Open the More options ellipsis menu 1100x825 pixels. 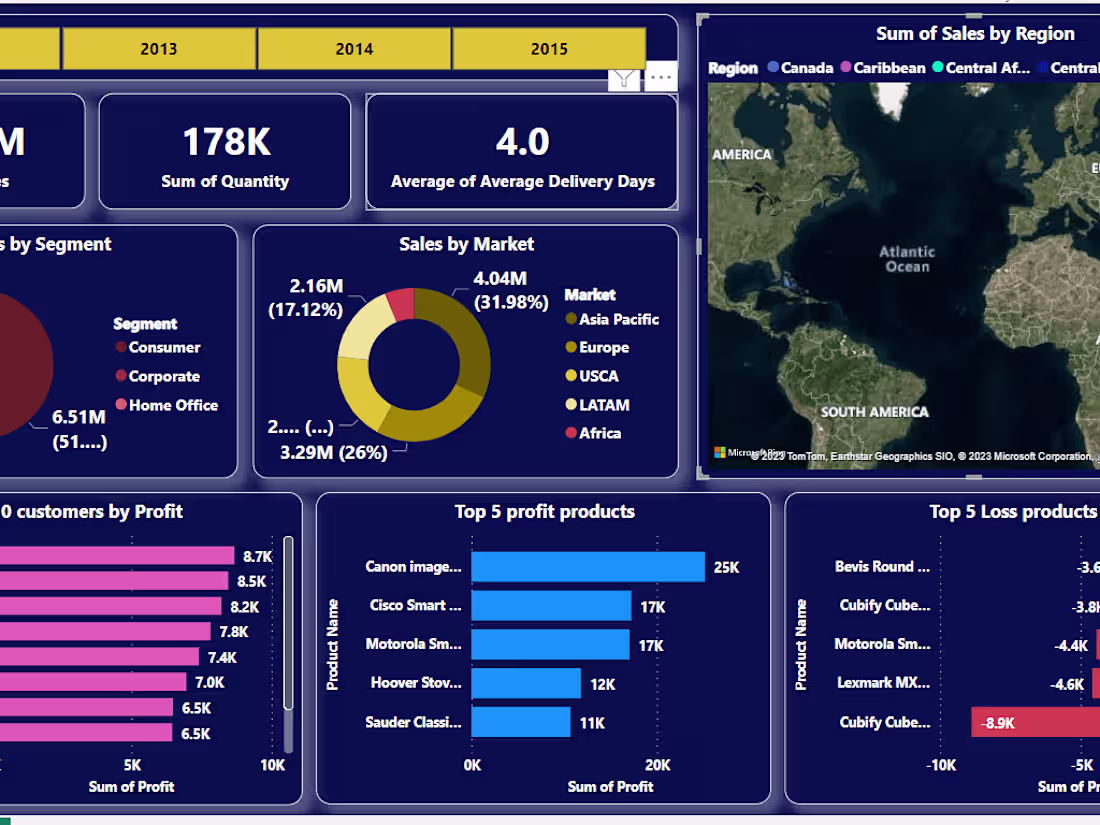[x=660, y=76]
